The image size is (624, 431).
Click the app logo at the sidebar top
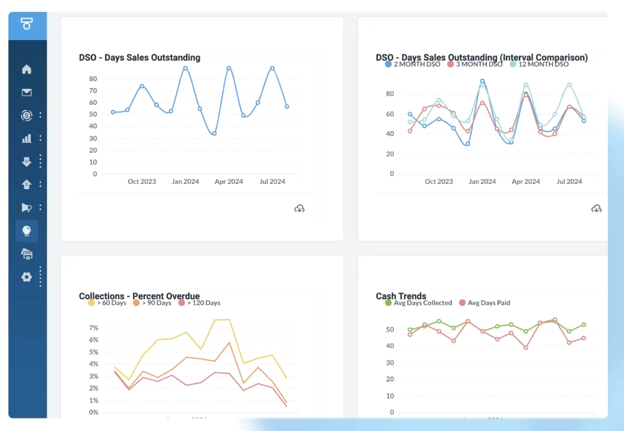pos(27,24)
